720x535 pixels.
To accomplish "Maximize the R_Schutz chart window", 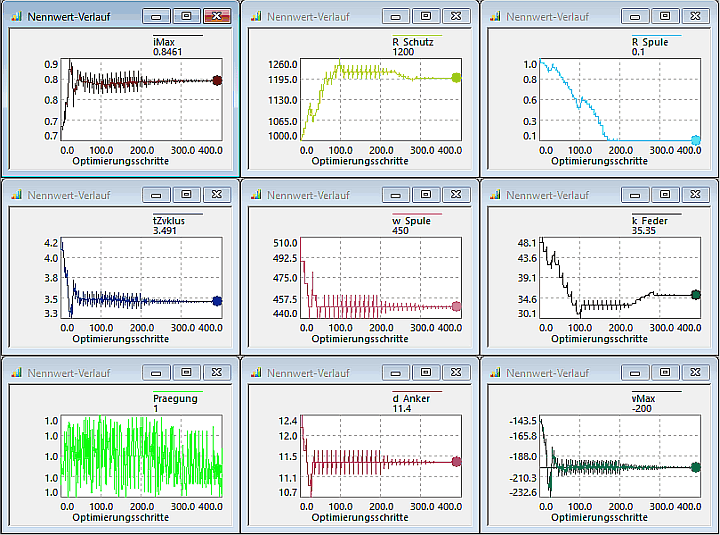I will pos(426,16).
